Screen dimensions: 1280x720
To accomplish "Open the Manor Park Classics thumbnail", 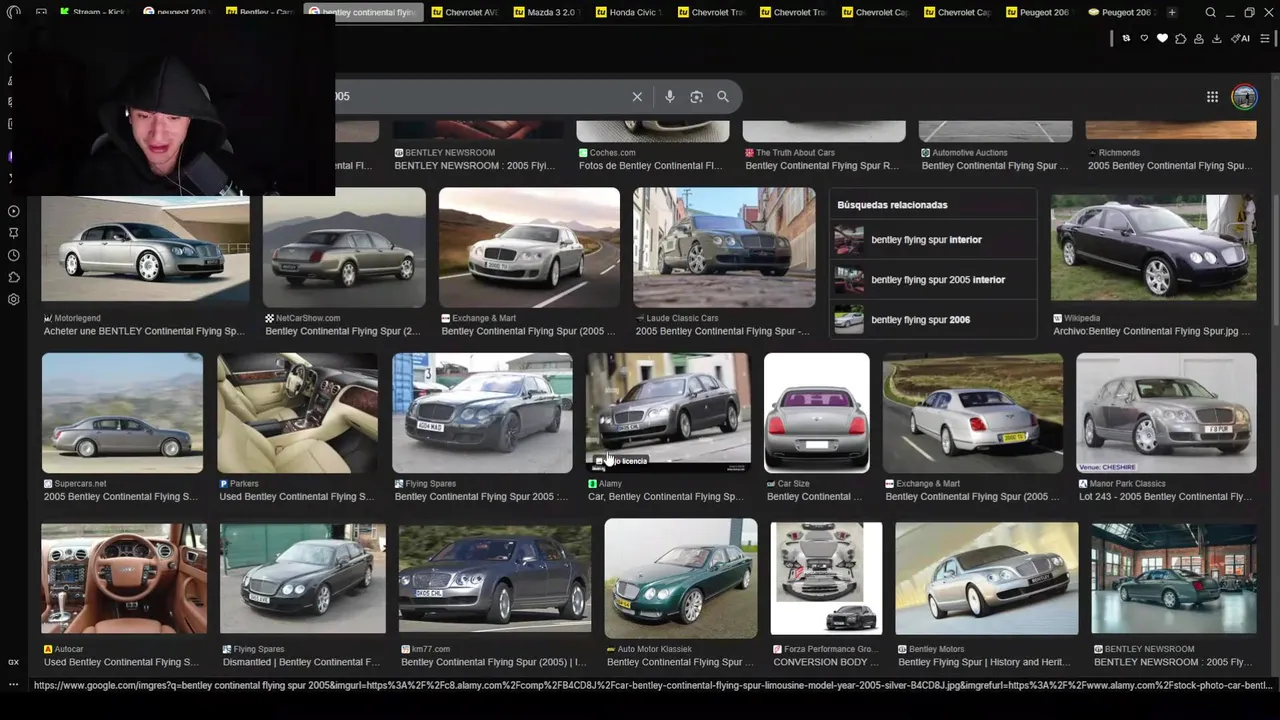I will coord(1166,412).
